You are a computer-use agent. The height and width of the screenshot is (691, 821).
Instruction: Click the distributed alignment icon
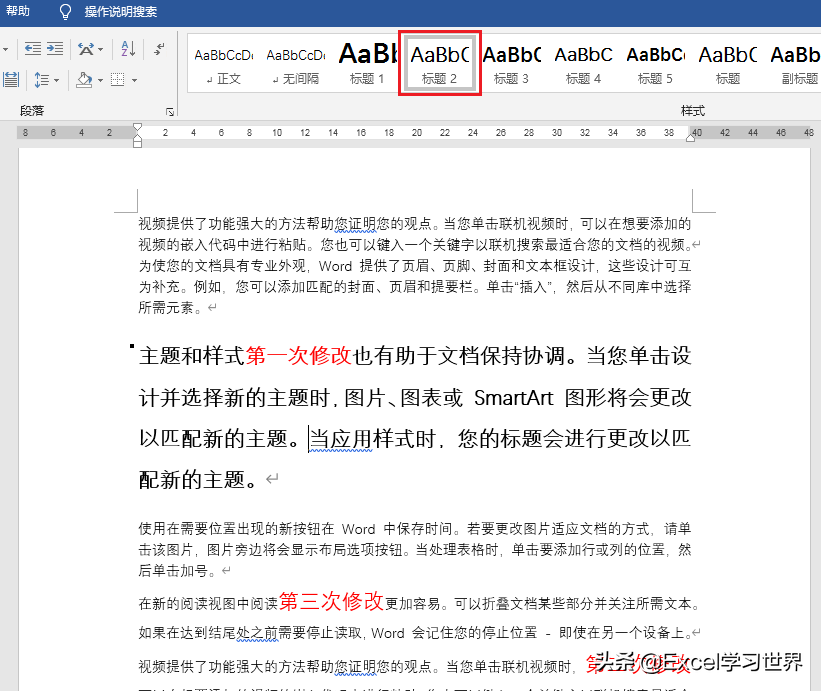click(x=9, y=79)
